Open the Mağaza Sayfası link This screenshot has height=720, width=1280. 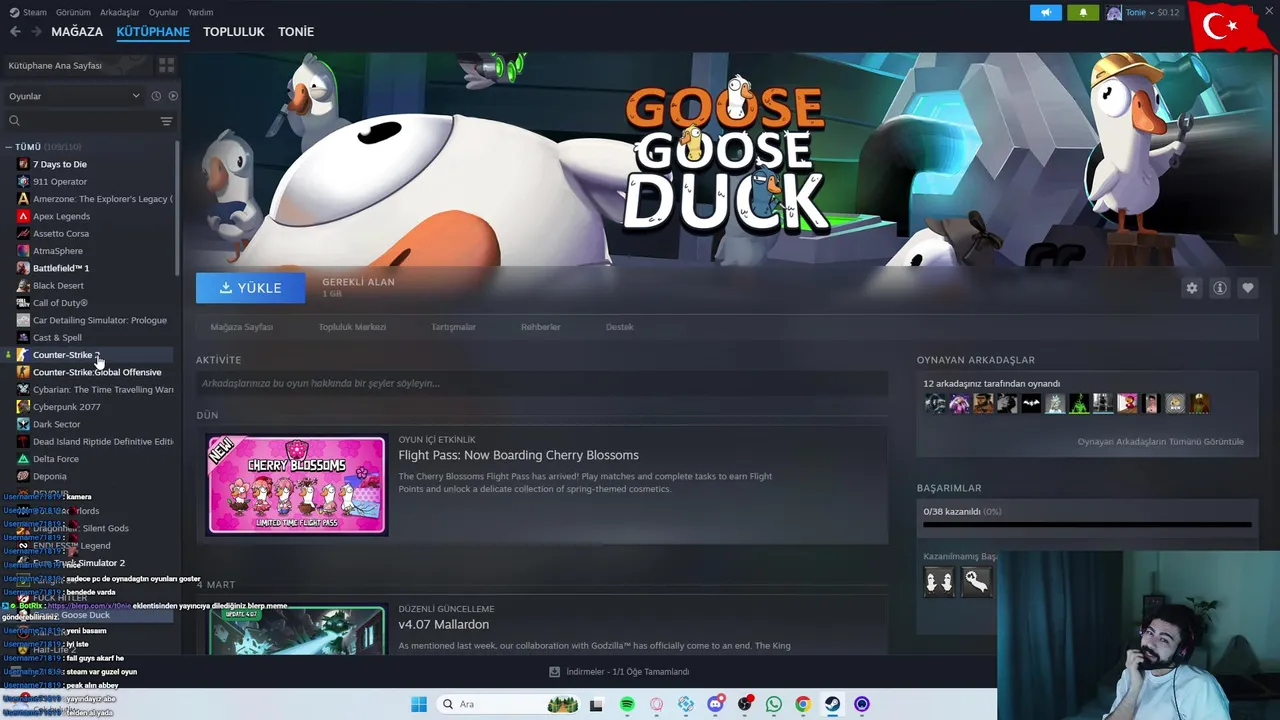click(x=241, y=327)
